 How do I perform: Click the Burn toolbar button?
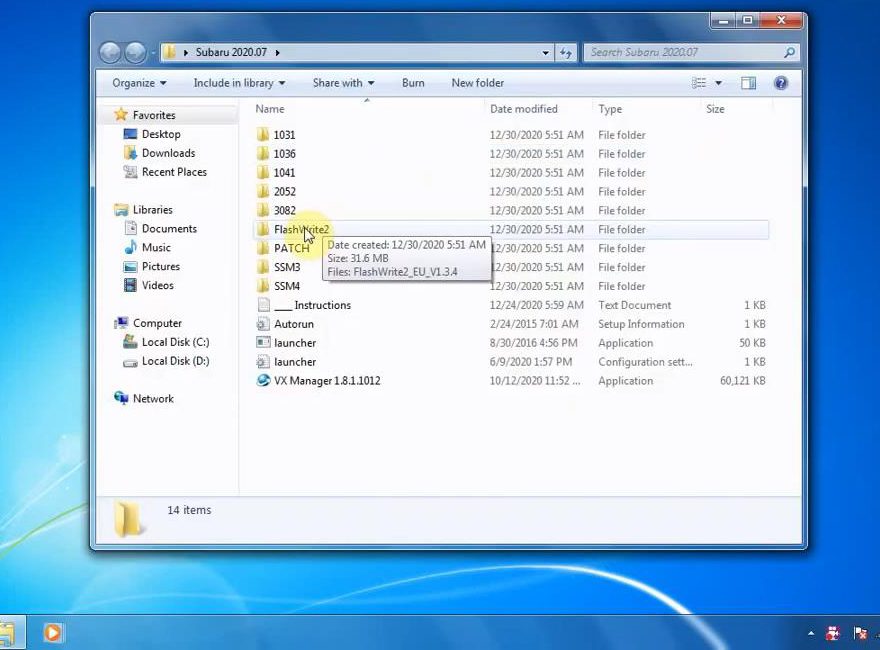(413, 83)
